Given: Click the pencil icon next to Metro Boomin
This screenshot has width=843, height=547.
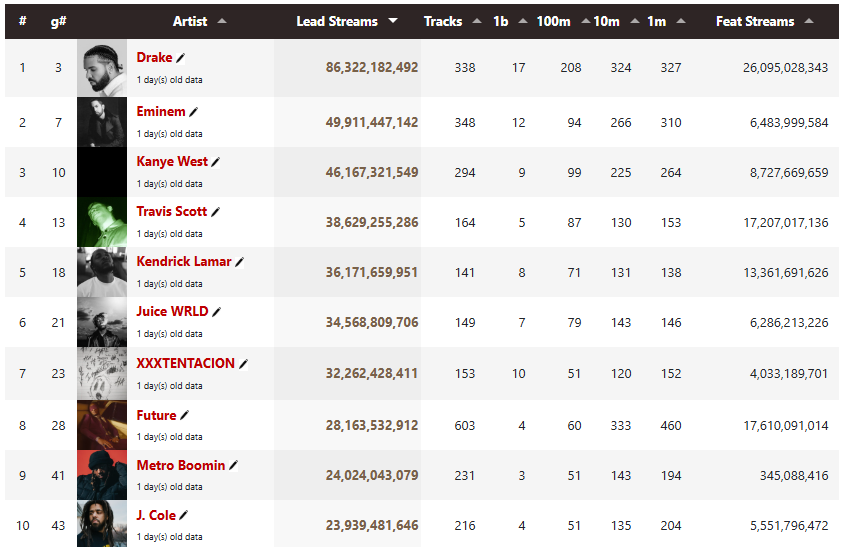Looking at the screenshot, I should coord(233,466).
